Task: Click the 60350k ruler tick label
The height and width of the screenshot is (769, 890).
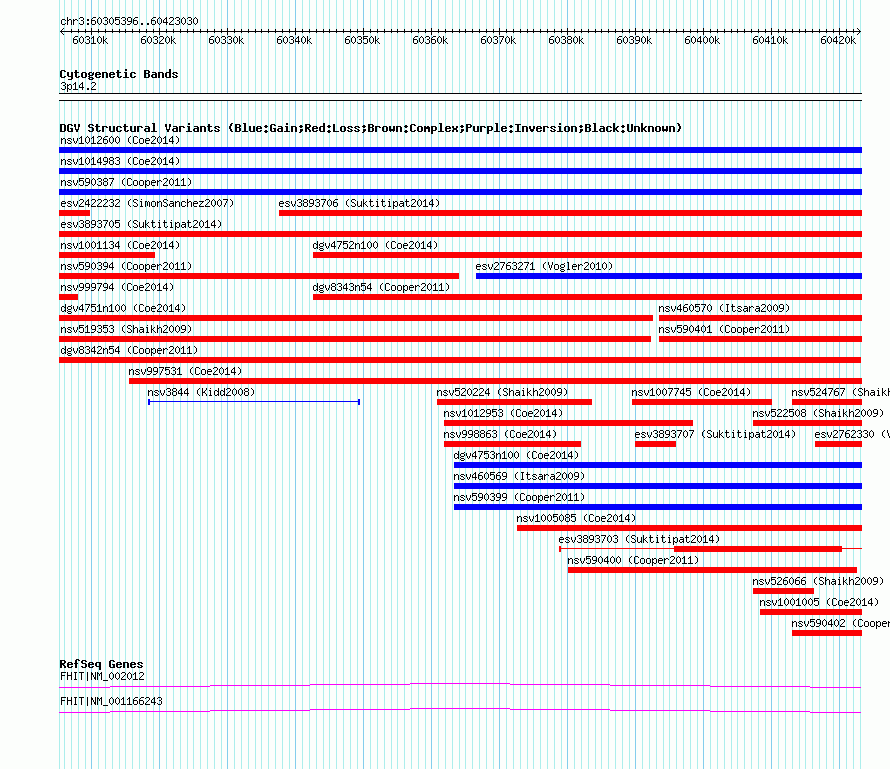Action: [x=362, y=40]
